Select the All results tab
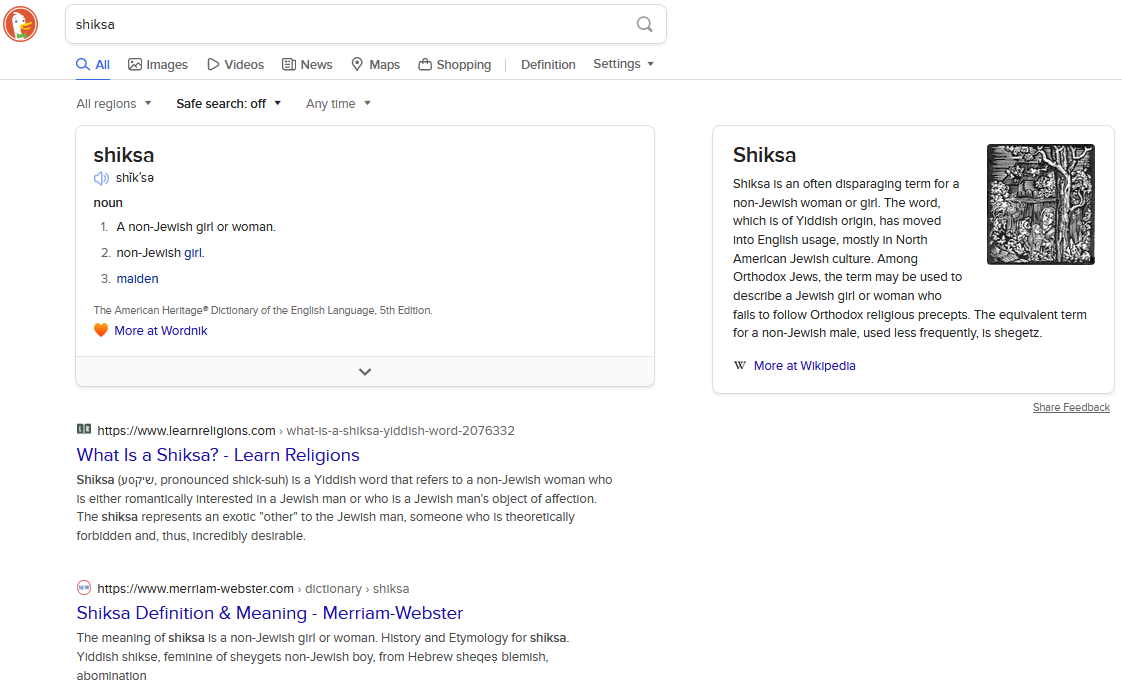This screenshot has height=688, width=1122. [x=93, y=64]
